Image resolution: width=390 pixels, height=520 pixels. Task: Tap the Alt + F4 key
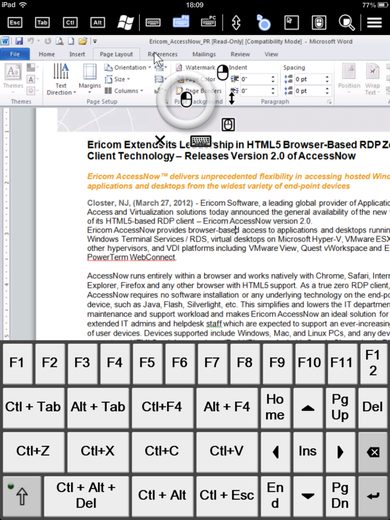227,407
